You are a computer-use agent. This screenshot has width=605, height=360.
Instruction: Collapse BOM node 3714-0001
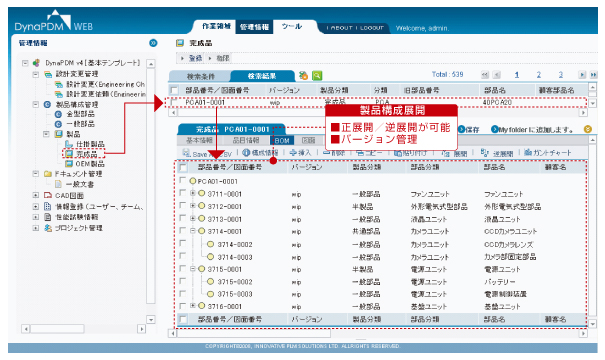[193, 231]
